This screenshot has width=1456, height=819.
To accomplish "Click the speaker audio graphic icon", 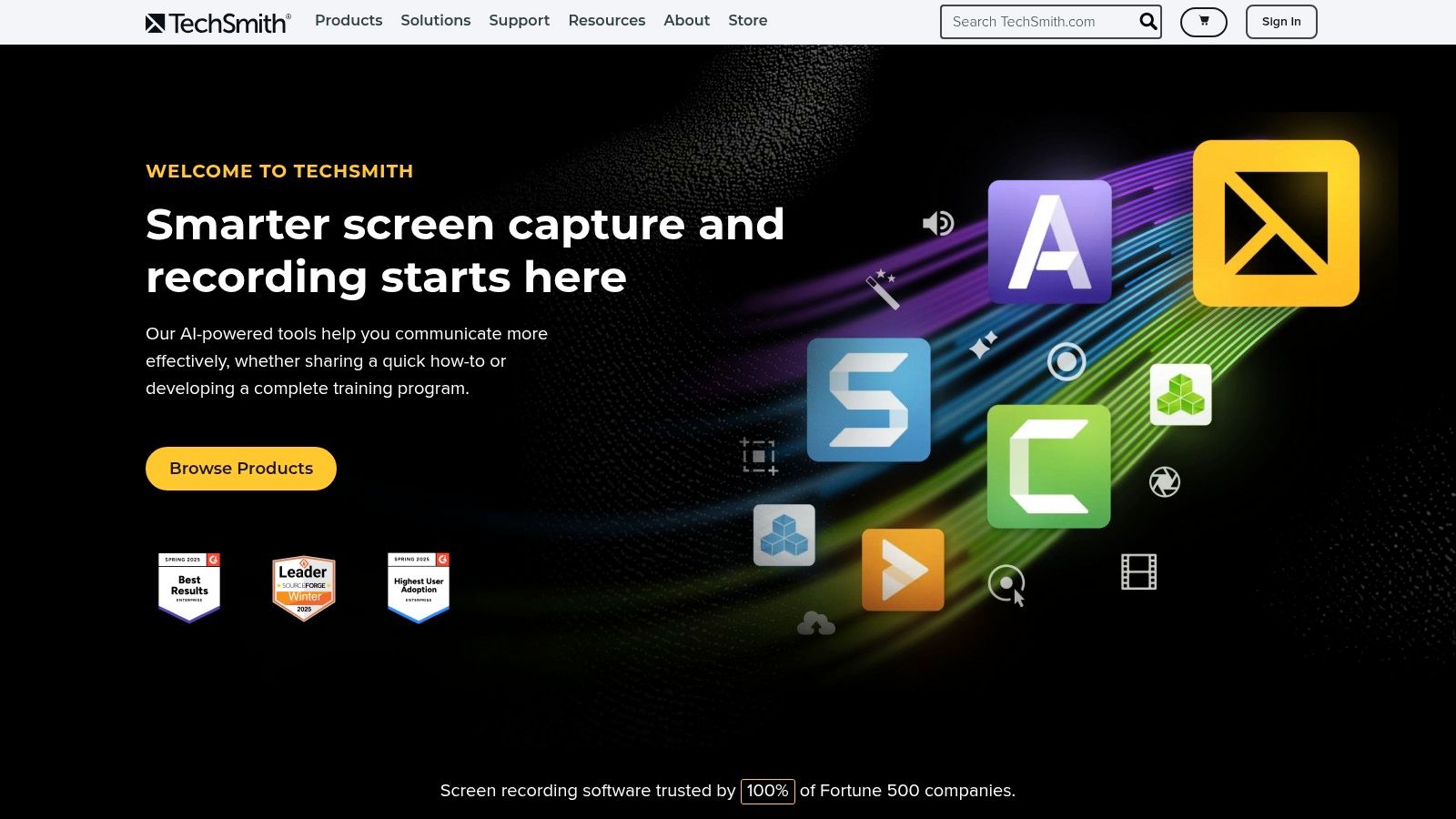I will (x=938, y=223).
